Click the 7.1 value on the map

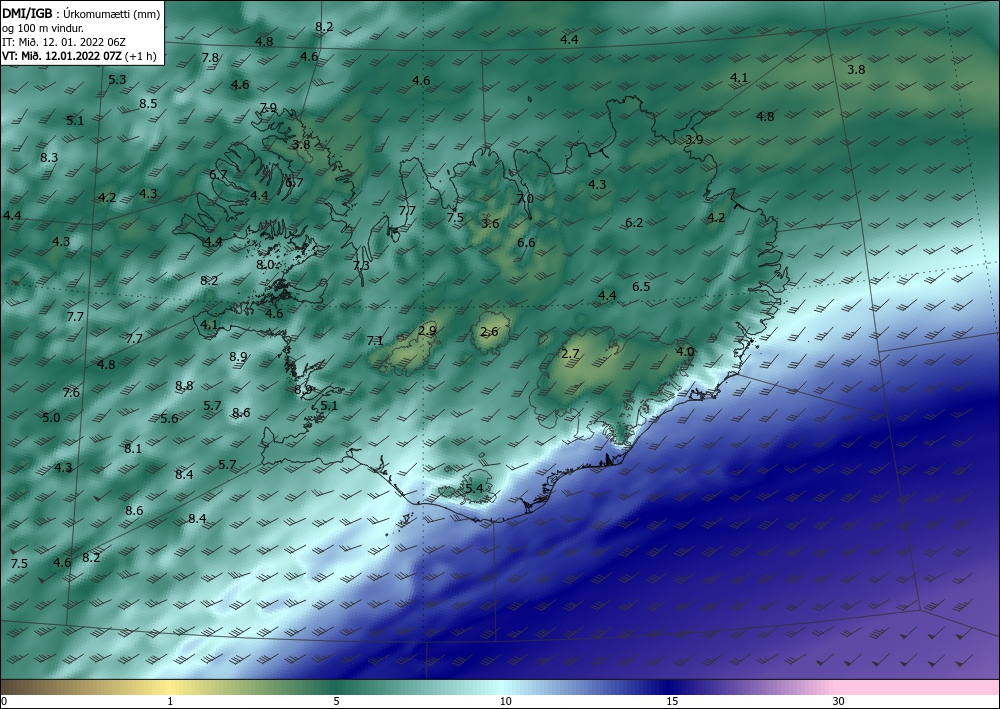375,340
